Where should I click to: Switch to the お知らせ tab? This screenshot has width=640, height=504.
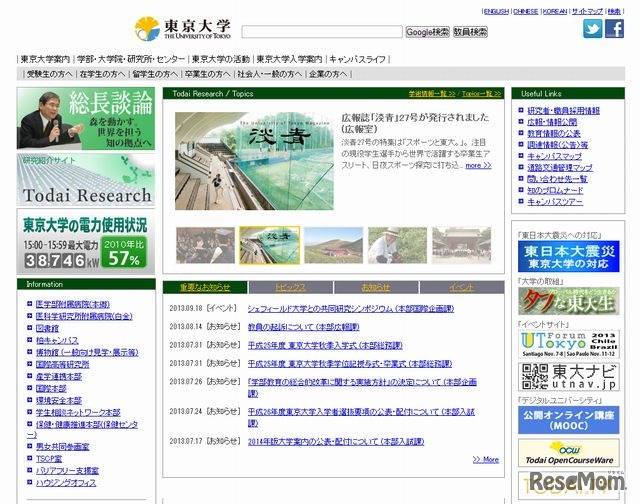point(376,287)
